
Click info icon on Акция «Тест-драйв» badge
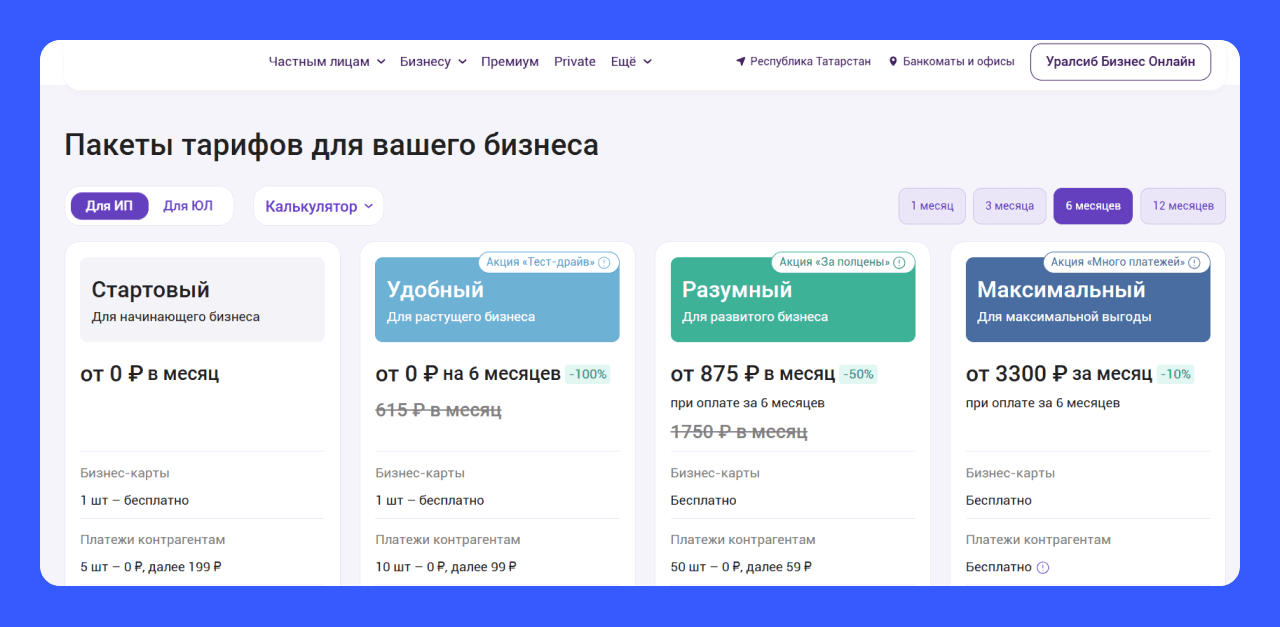coord(604,262)
